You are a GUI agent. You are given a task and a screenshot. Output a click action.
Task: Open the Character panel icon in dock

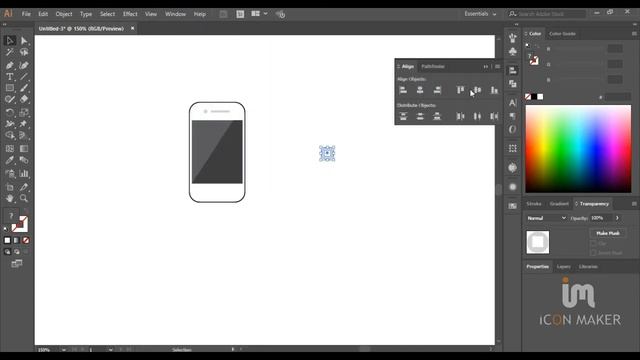coord(513,102)
